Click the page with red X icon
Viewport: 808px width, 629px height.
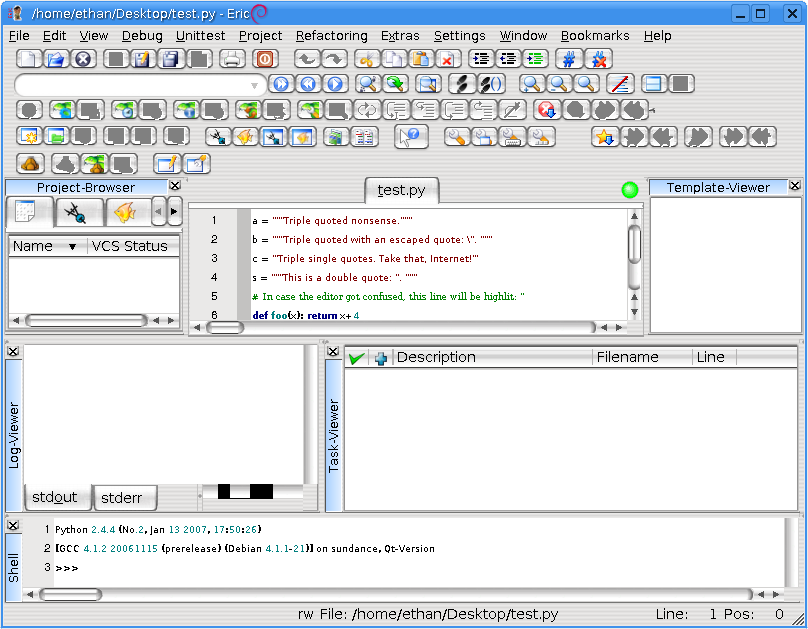tap(448, 59)
